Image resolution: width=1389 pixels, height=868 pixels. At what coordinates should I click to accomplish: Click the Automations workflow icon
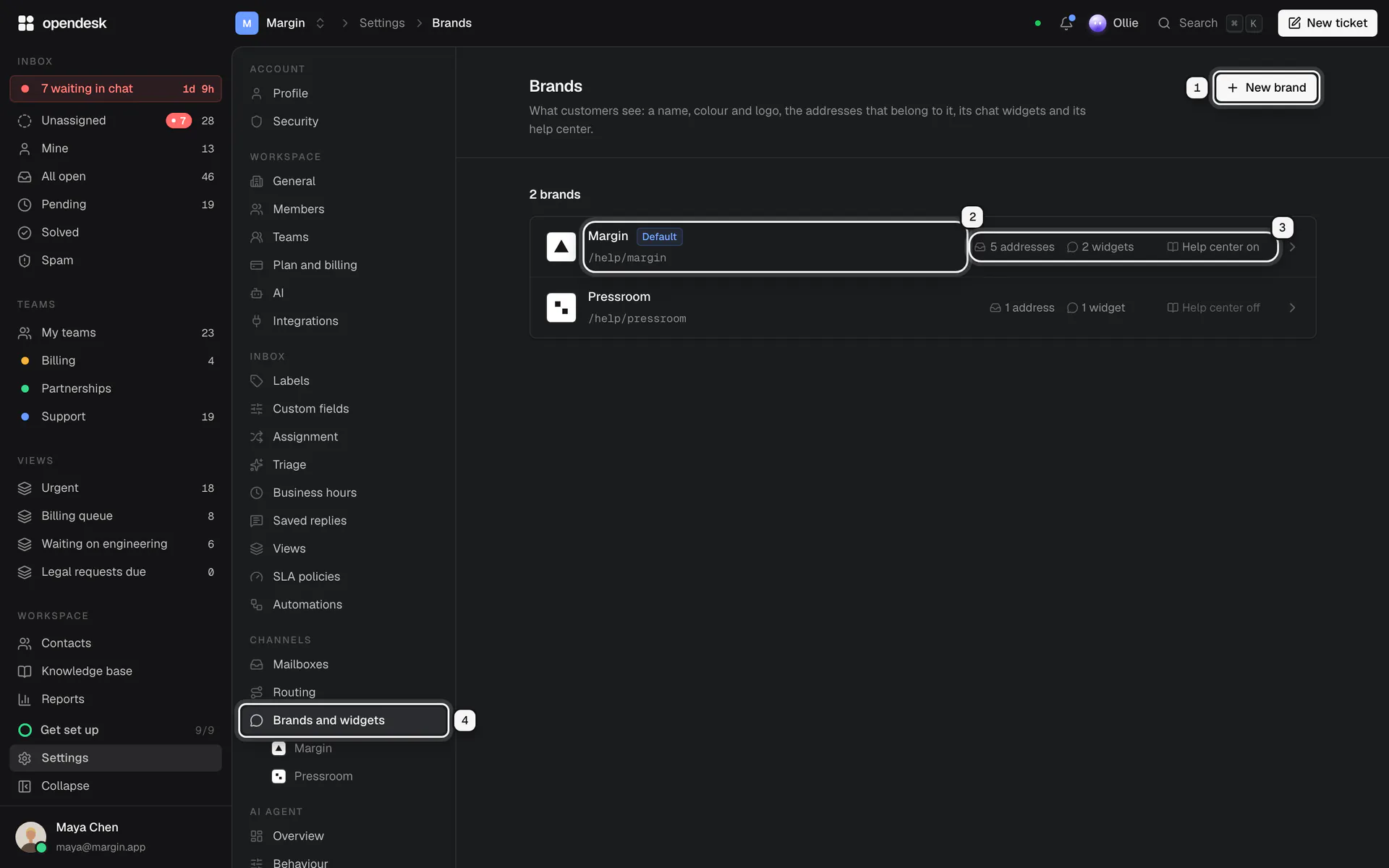(x=256, y=605)
